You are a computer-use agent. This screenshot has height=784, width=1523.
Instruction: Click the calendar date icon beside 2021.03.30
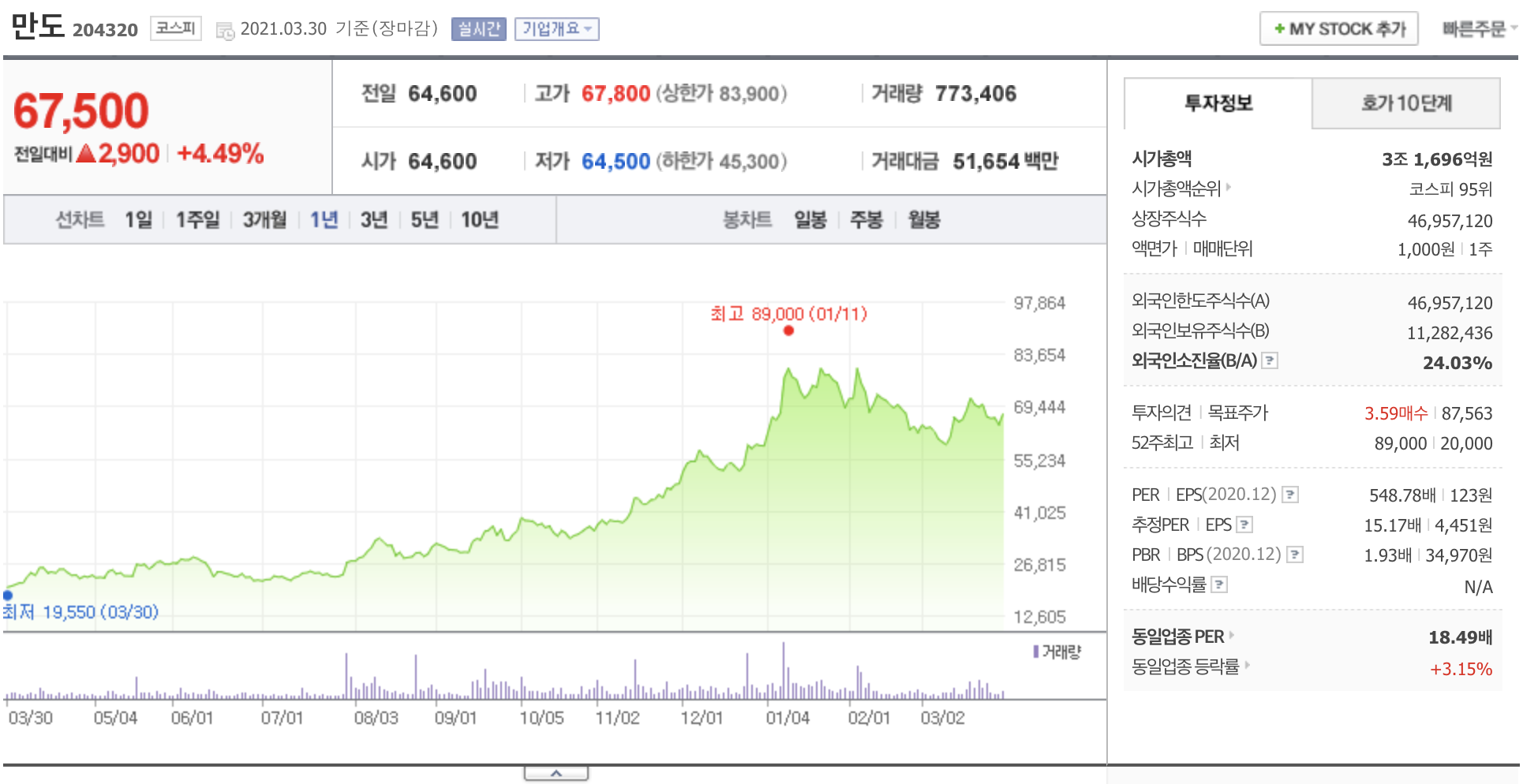pyautogui.click(x=225, y=32)
